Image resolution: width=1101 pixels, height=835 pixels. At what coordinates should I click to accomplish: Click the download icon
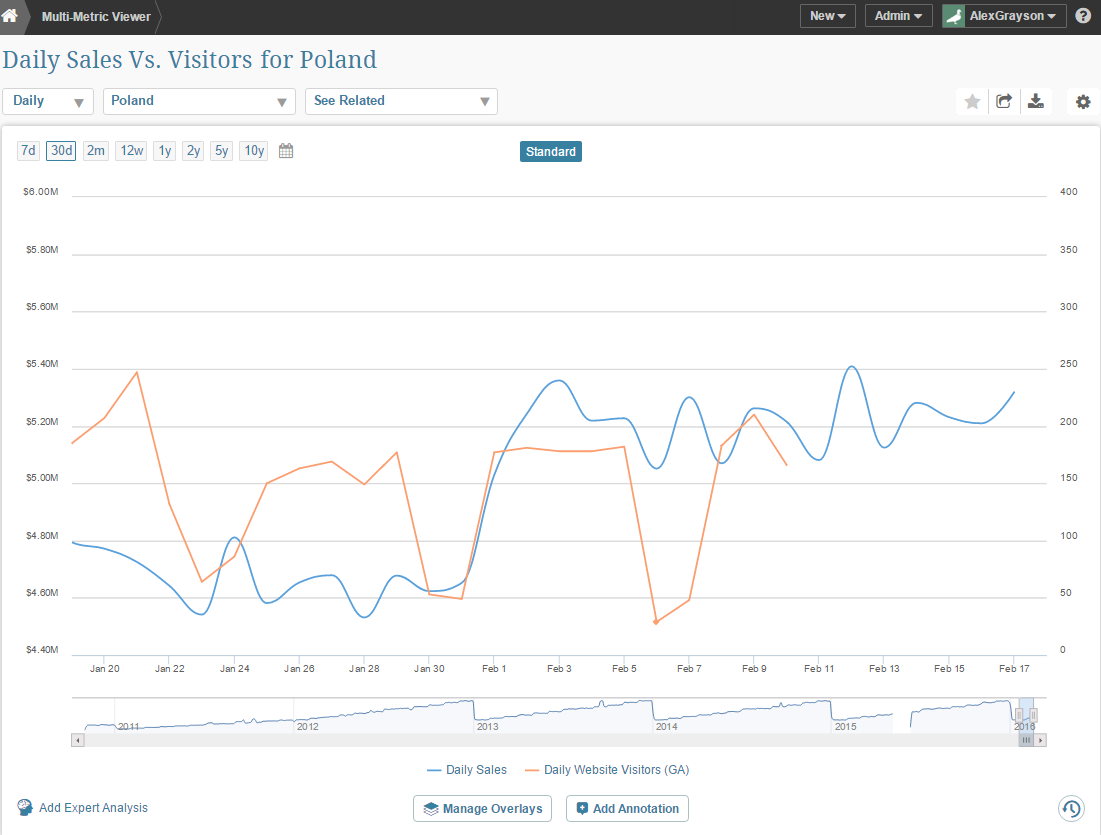(x=1036, y=101)
